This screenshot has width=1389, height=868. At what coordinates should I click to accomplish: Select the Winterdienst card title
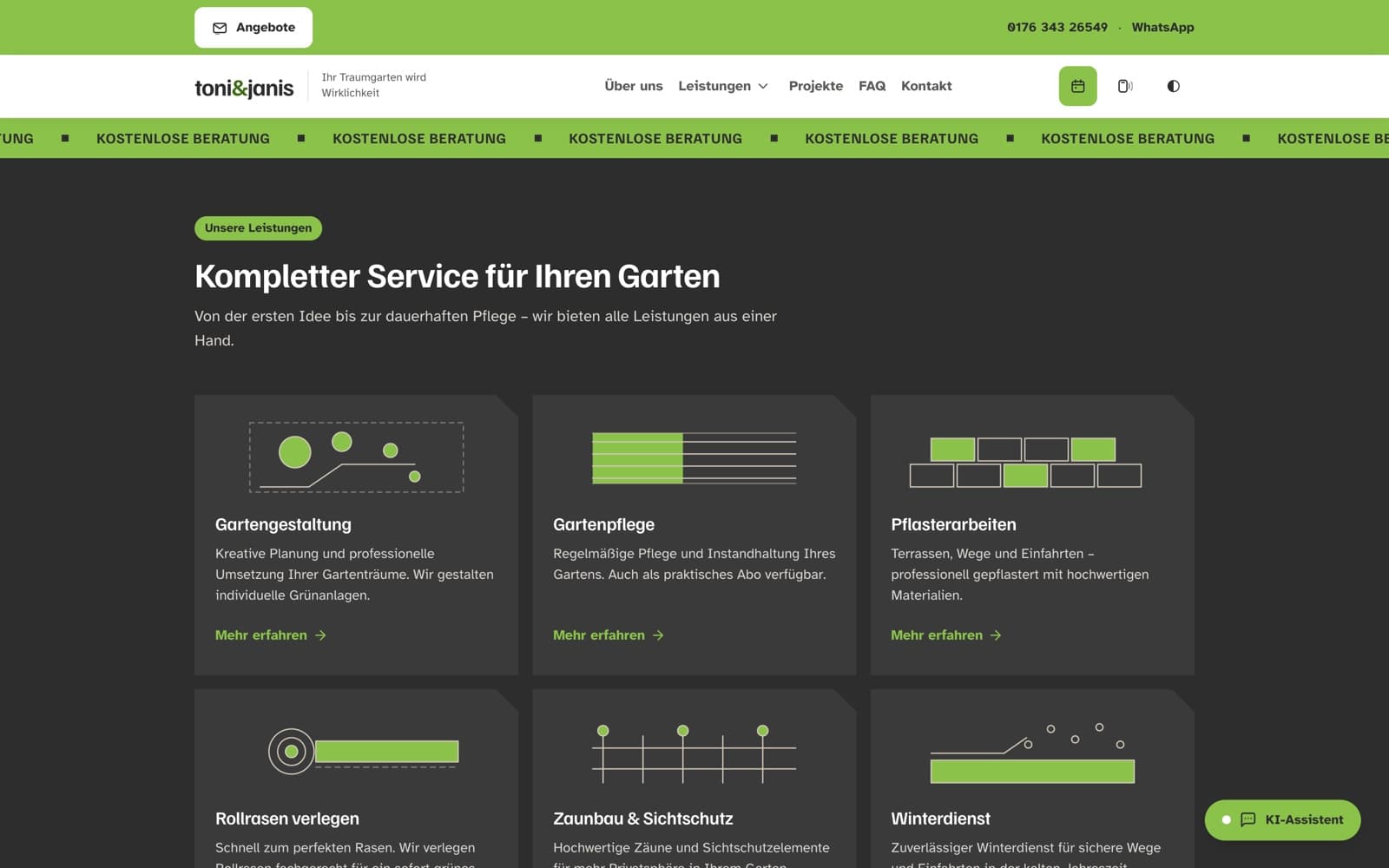point(940,819)
